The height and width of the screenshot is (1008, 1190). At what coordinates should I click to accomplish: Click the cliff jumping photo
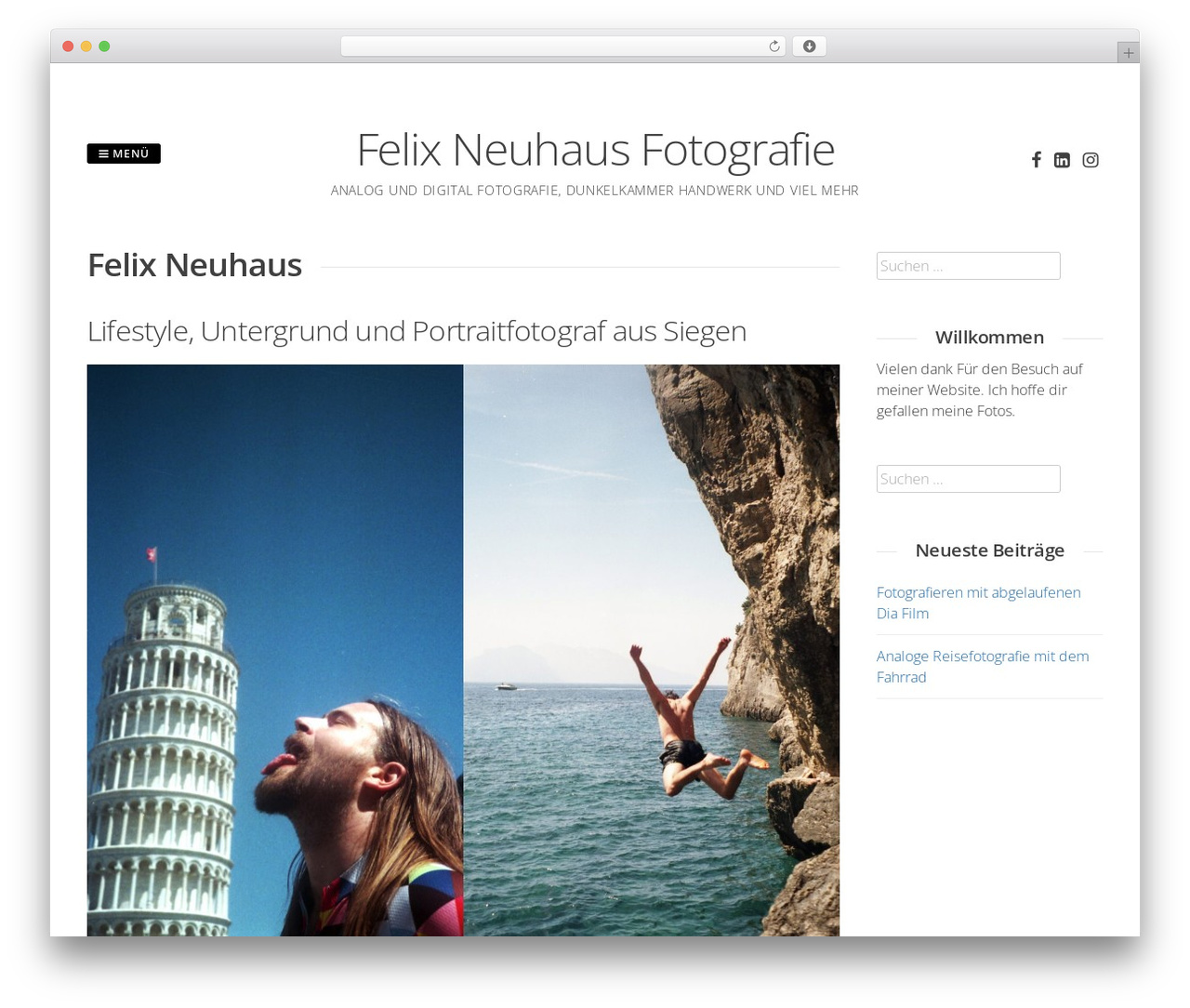point(652,650)
